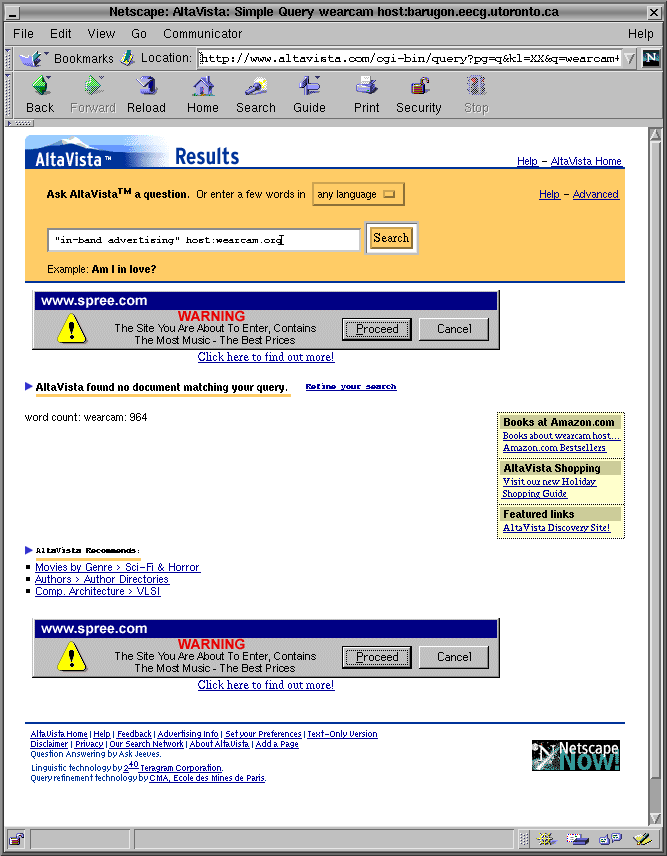Viewport: 667px width, 856px height.
Task: Click the Location URL field
Action: (x=410, y=58)
